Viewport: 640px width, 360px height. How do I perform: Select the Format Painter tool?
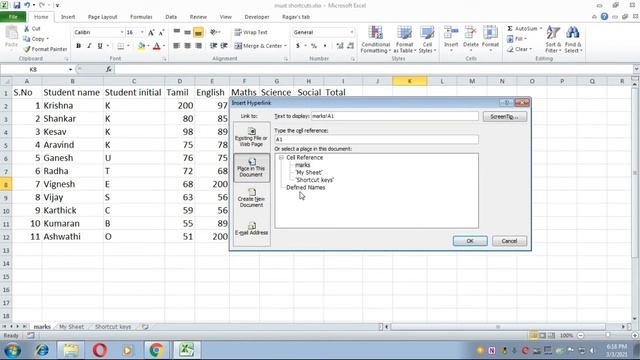pyautogui.click(x=45, y=49)
